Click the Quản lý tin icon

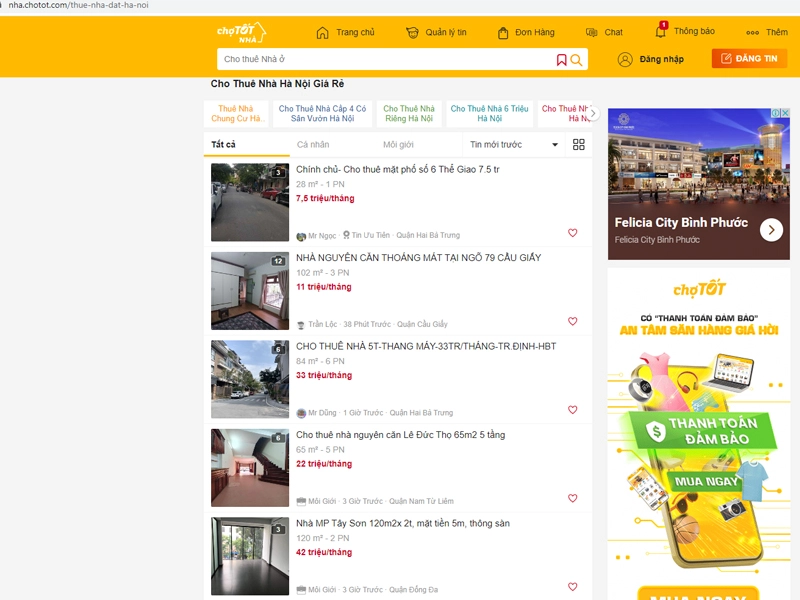pyautogui.click(x=412, y=33)
